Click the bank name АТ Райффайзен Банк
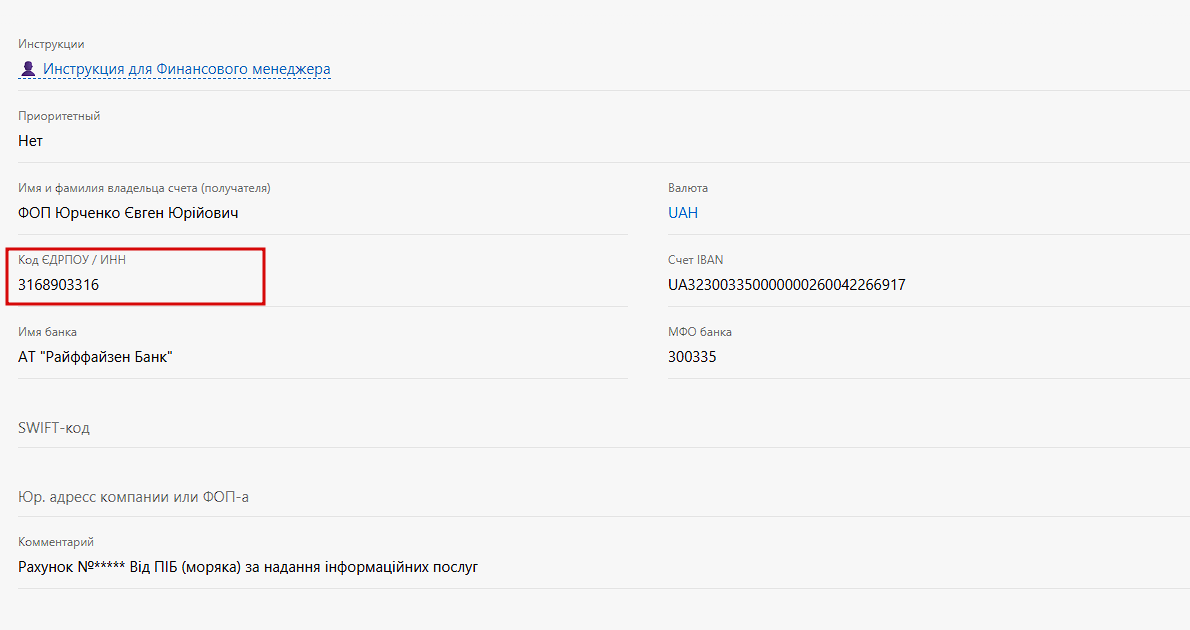This screenshot has height=630, width=1190. [96, 357]
